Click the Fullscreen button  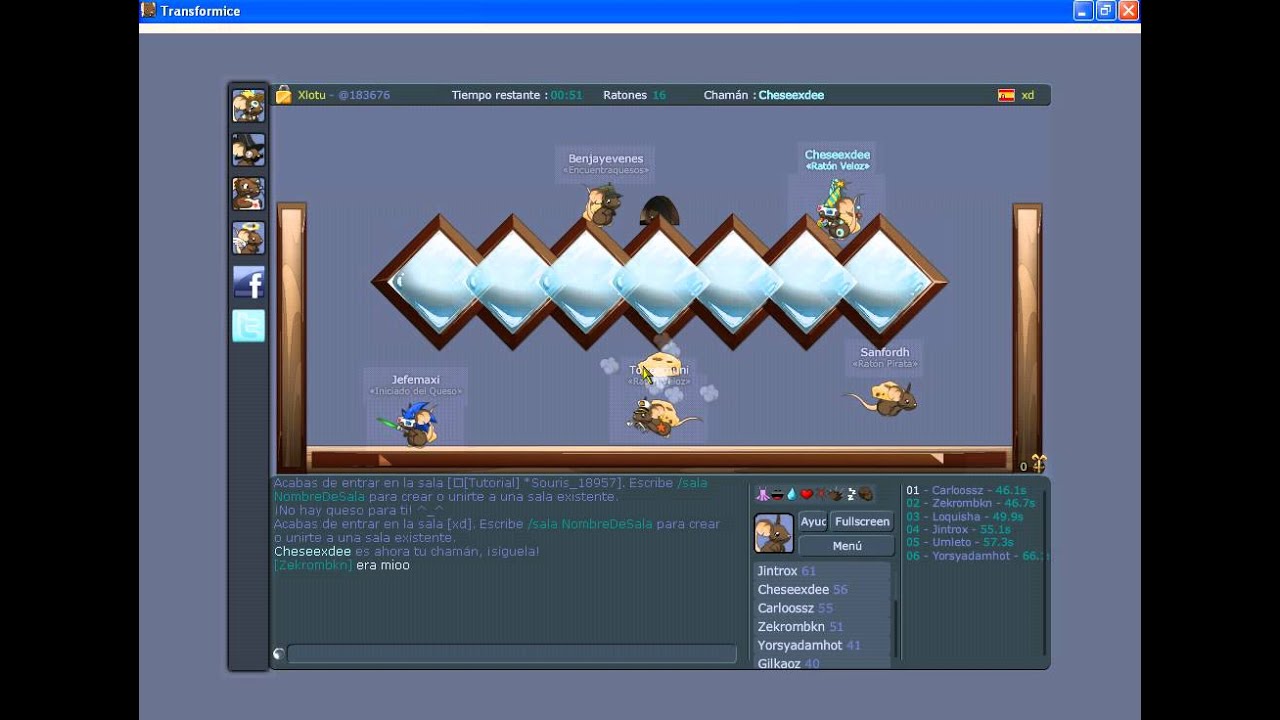862,521
